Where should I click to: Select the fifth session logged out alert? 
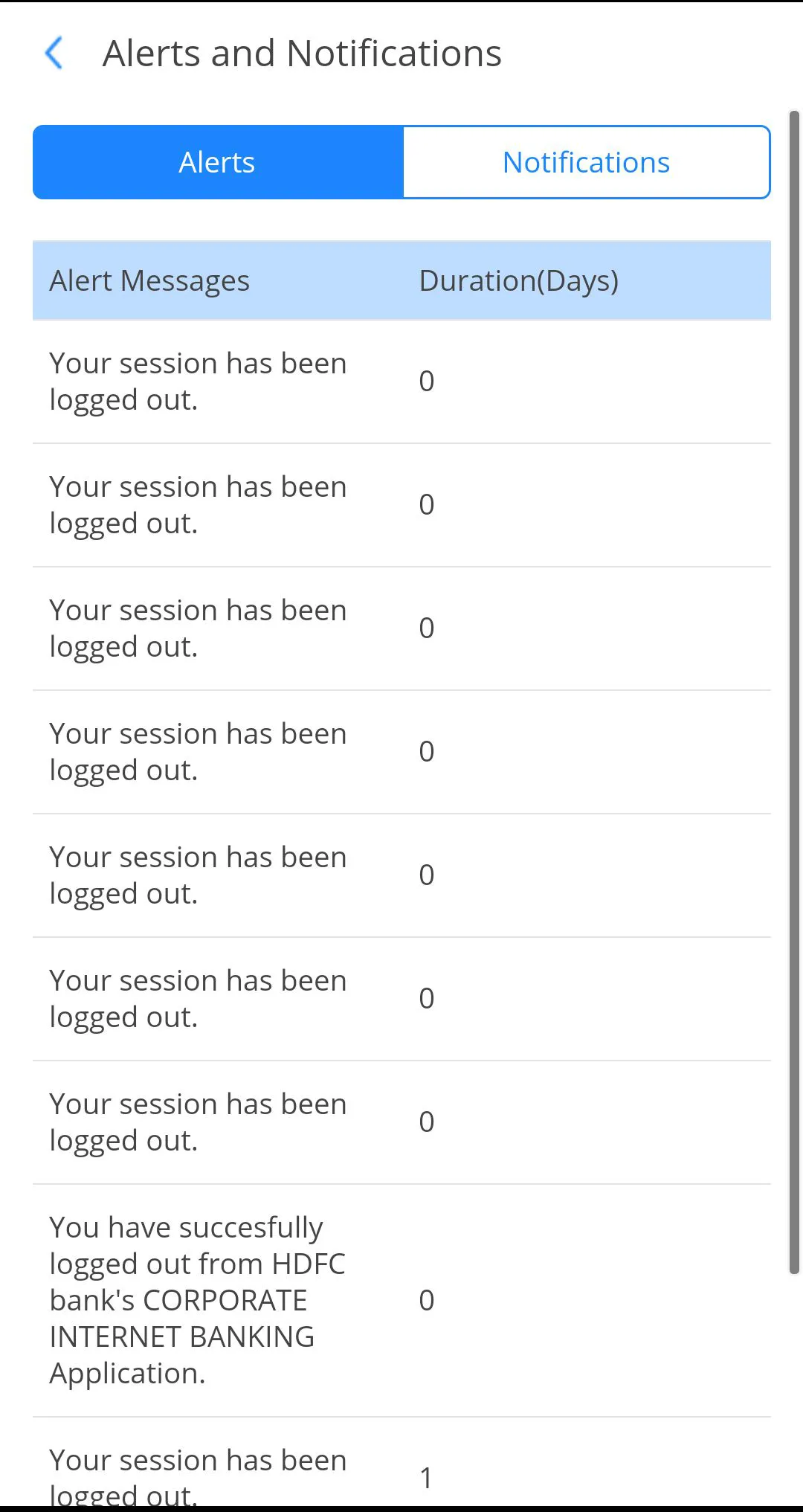(198, 875)
